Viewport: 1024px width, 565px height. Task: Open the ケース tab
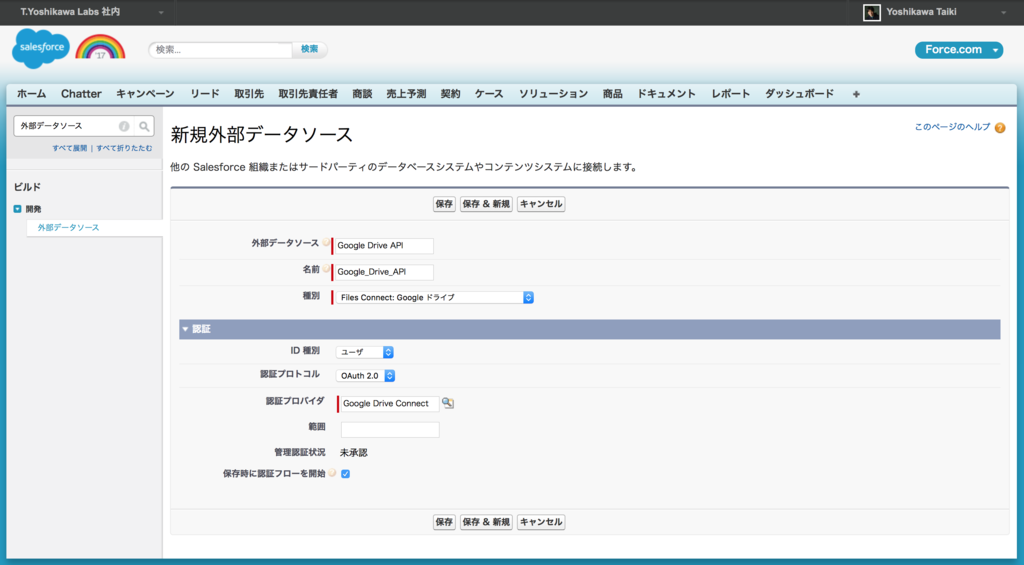(x=489, y=94)
